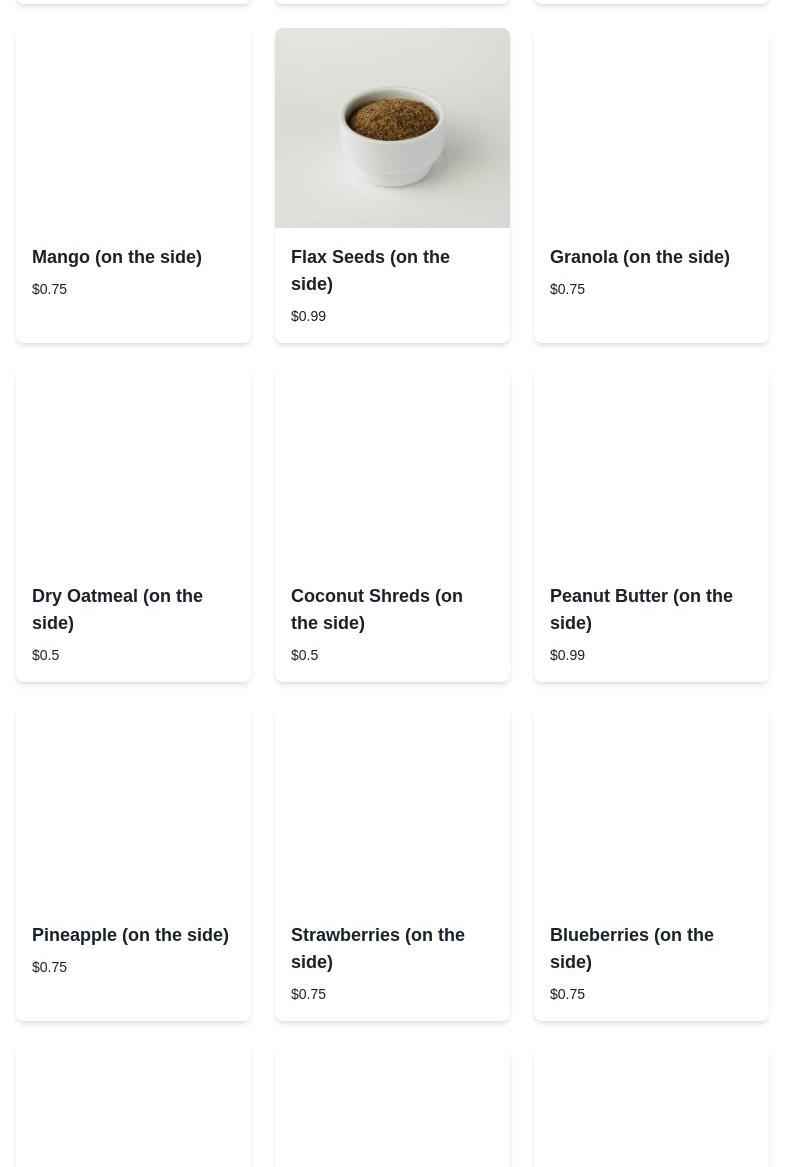Open Pineapple (on the side) item
Viewport: 785px width, 1167px height.
point(130,935)
